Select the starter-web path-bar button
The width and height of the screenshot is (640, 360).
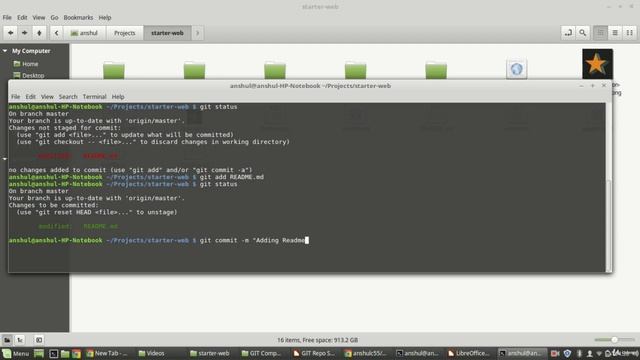point(167,33)
